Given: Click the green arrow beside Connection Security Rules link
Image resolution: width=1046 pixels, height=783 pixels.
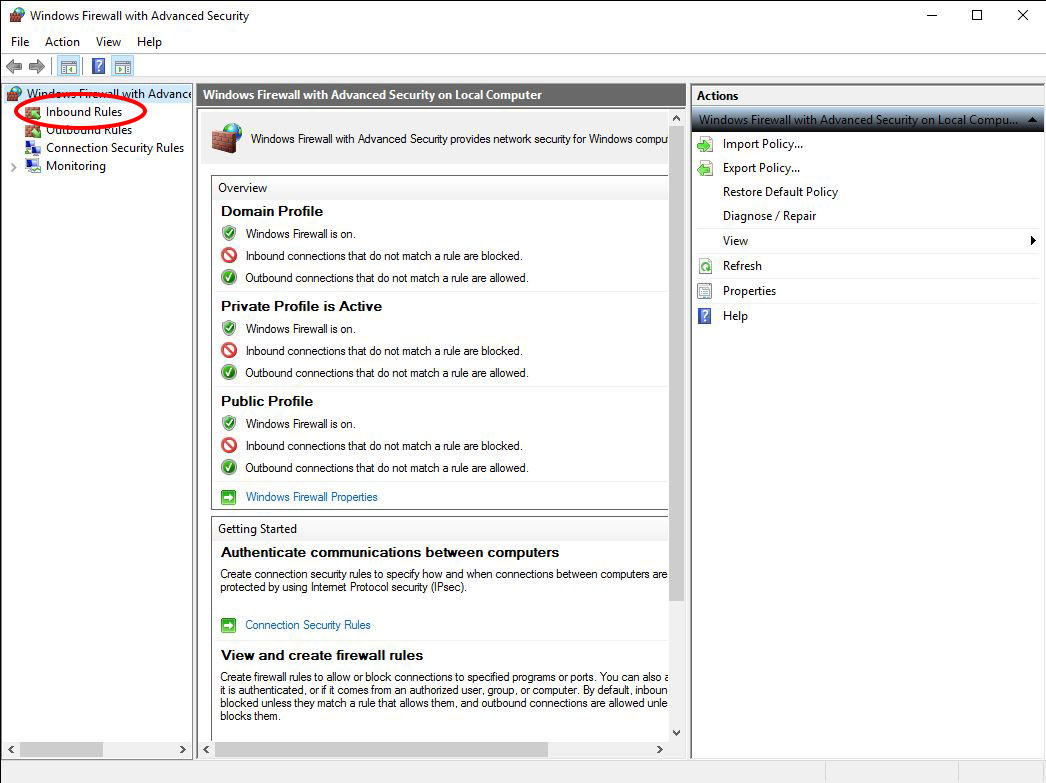Looking at the screenshot, I should (228, 626).
